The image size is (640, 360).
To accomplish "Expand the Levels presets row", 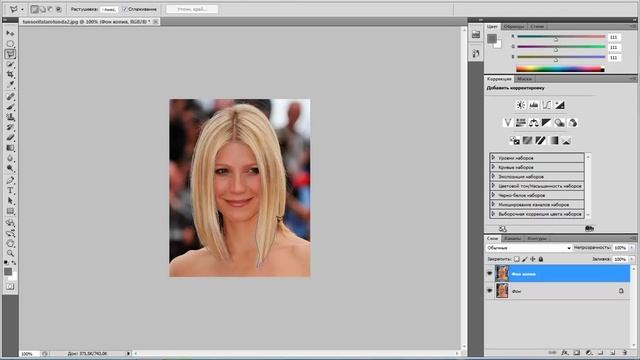I will coord(493,158).
